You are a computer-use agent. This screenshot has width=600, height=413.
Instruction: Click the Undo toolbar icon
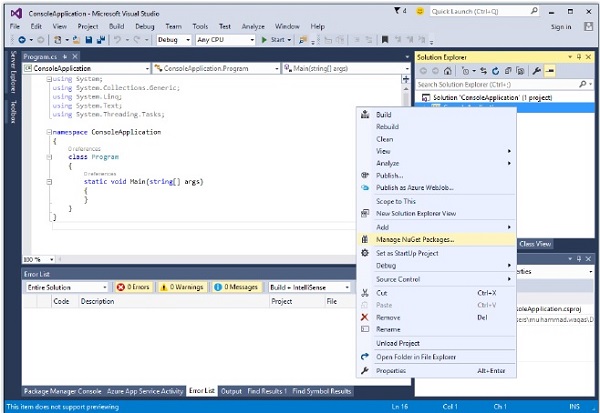(x=117, y=40)
